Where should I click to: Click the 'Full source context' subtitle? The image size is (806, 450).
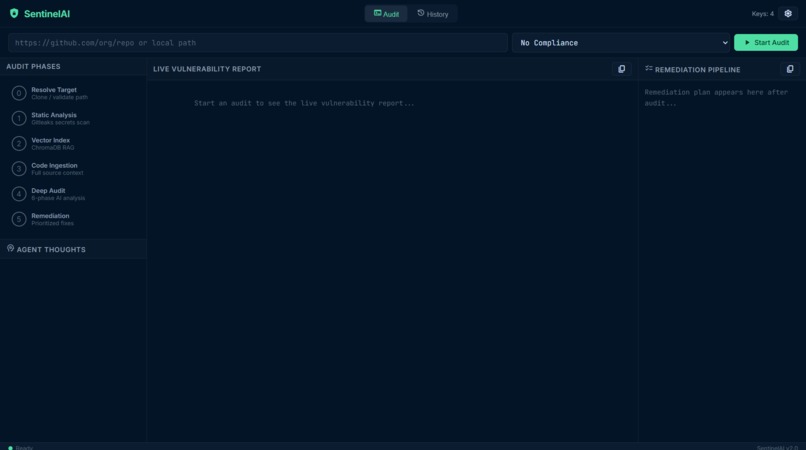57,173
